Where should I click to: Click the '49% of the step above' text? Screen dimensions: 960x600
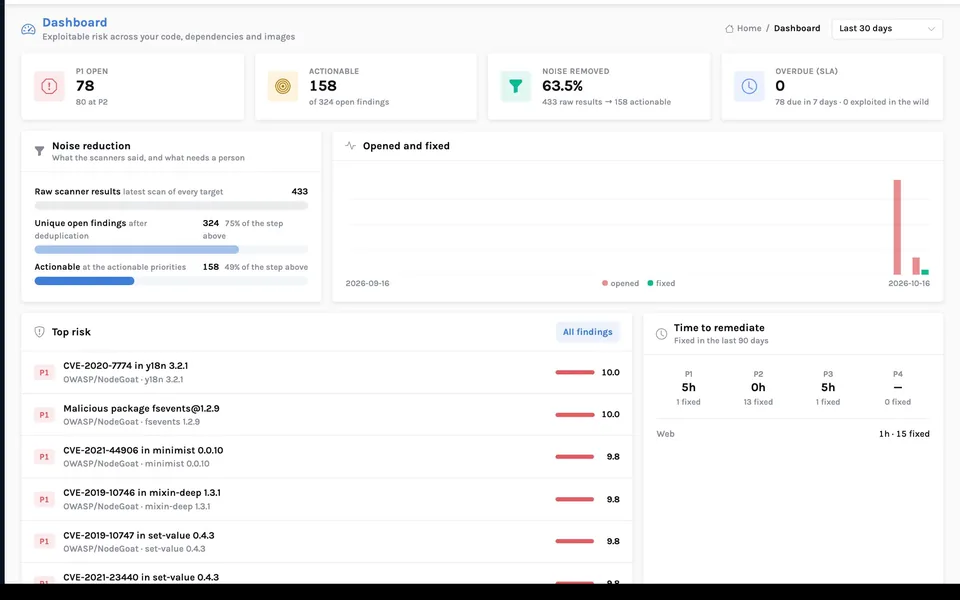tap(266, 268)
